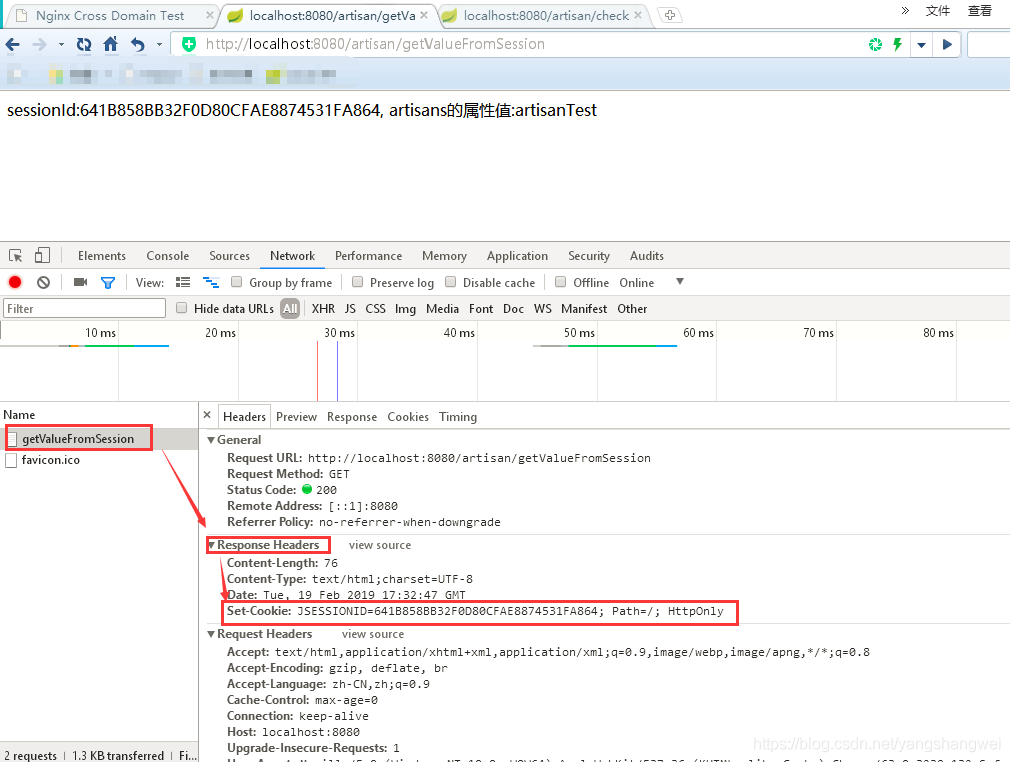The width and height of the screenshot is (1010, 762).
Task: Click the network Filter text field
Action: [84, 309]
